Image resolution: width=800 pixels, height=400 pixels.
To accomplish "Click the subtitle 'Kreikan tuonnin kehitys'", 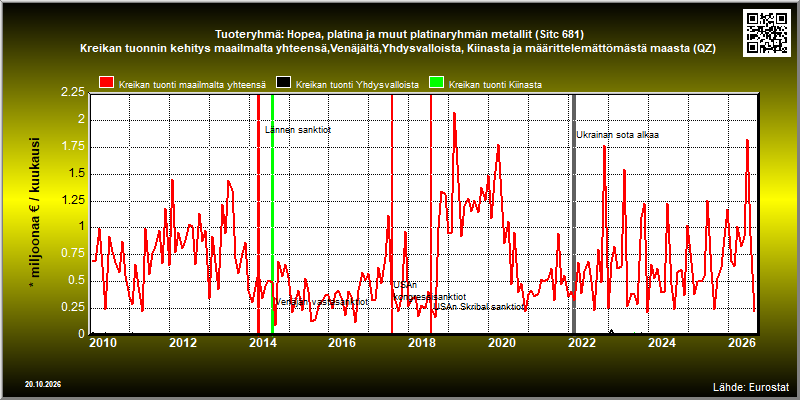I will click(x=399, y=49).
